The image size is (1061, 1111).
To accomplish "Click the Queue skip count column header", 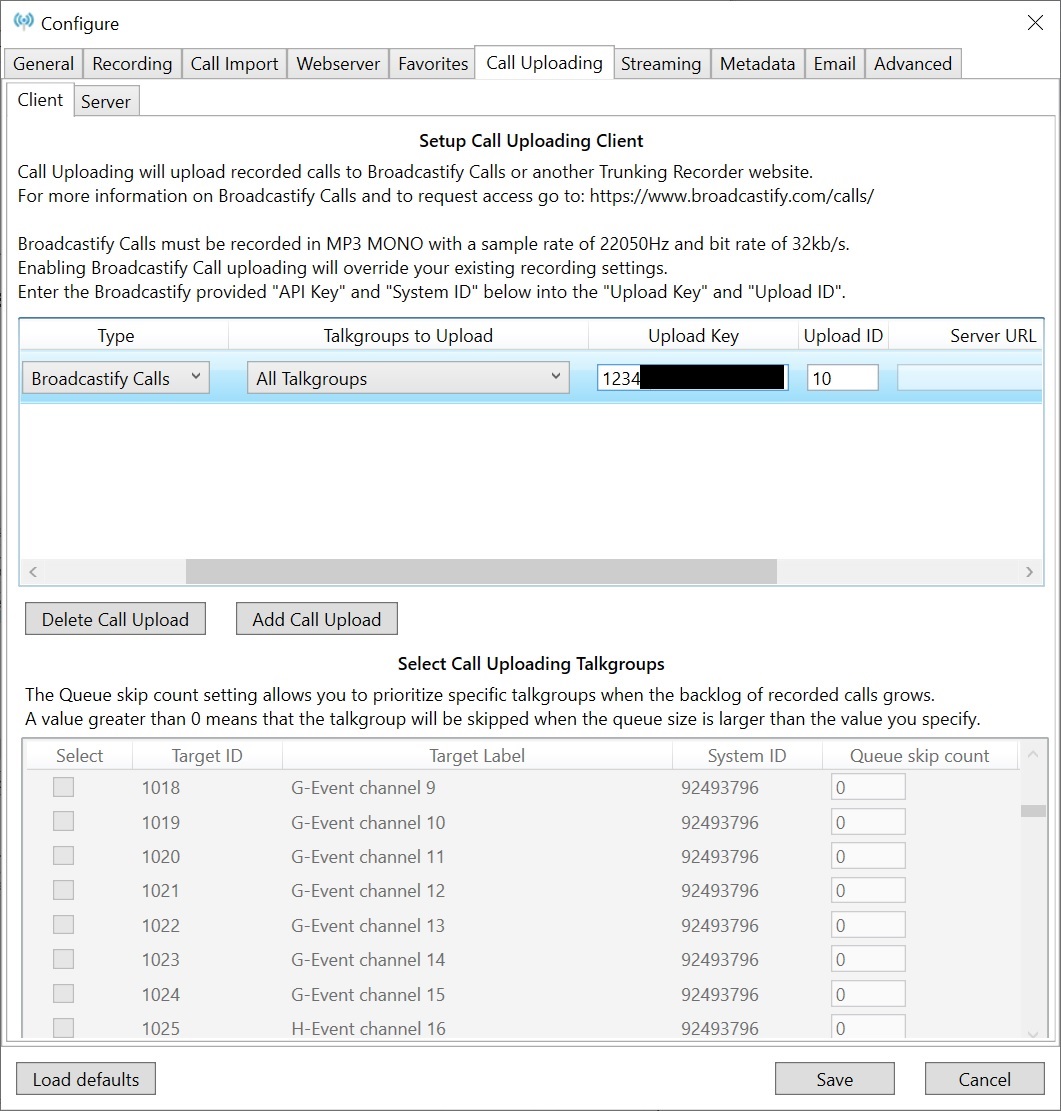I will [919, 755].
